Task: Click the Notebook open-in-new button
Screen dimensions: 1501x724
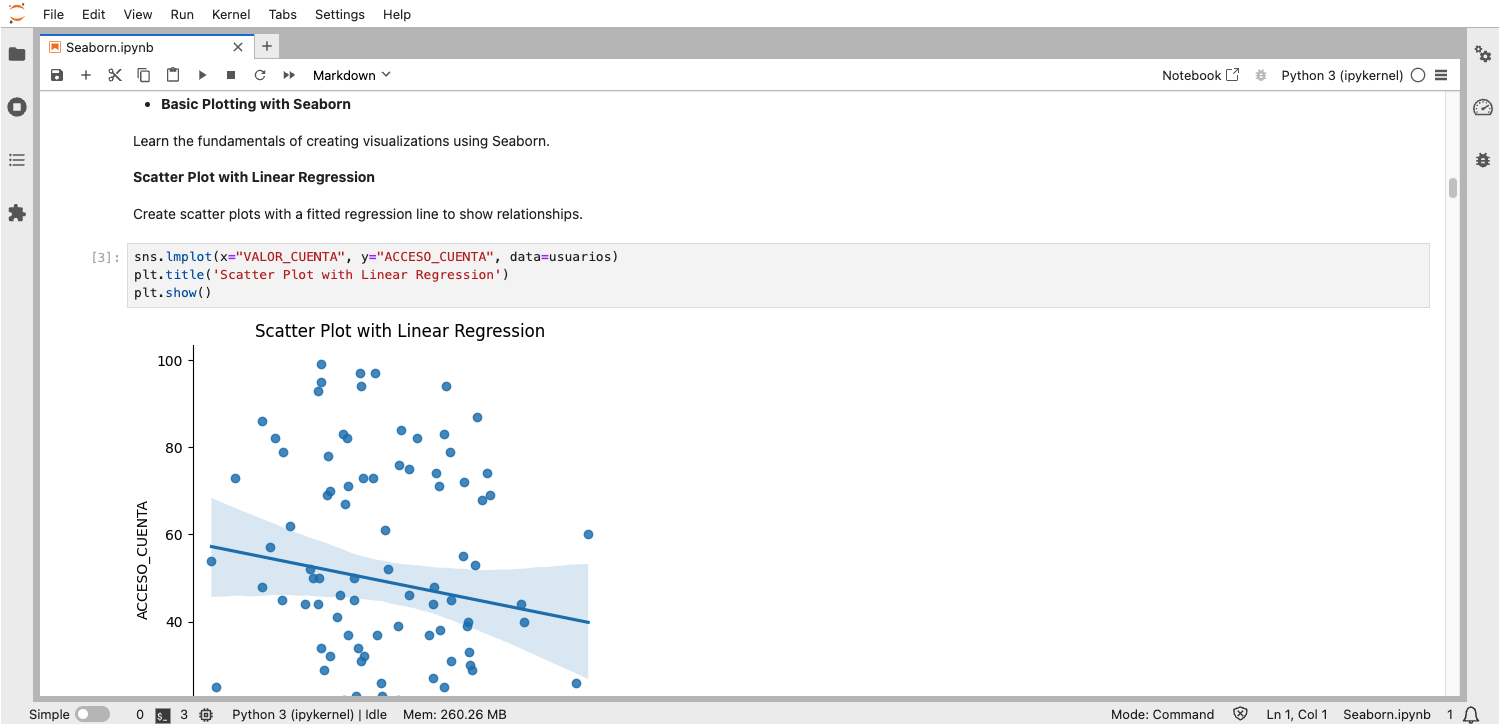Action: coord(1200,75)
